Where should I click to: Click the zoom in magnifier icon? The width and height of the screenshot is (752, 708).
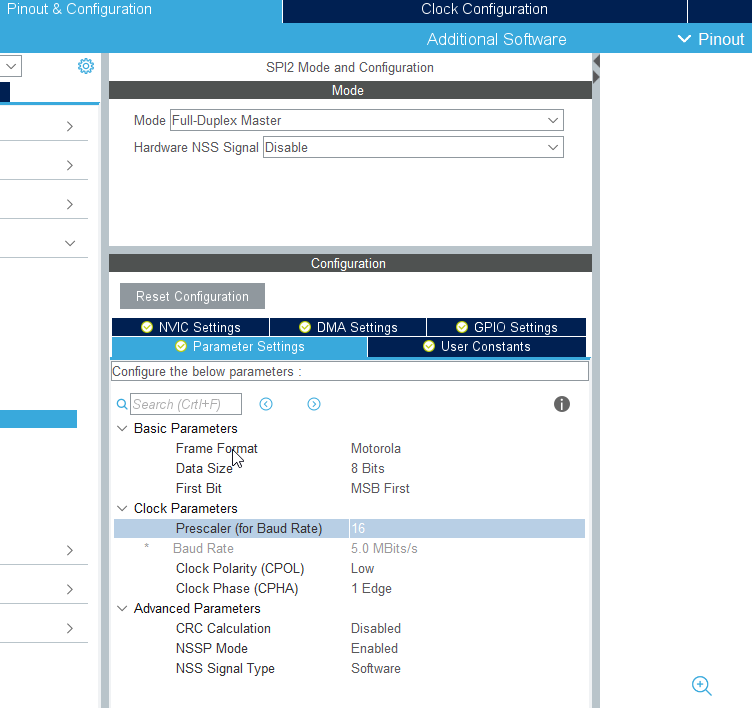coord(701,685)
